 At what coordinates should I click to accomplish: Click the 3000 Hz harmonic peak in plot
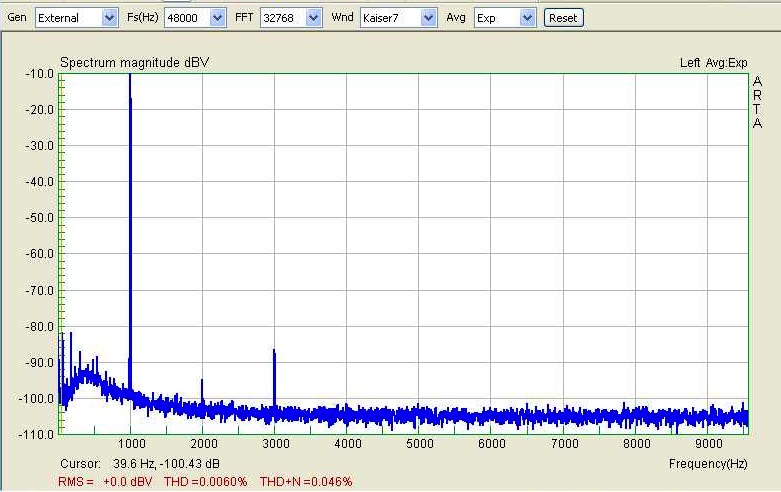click(274, 378)
